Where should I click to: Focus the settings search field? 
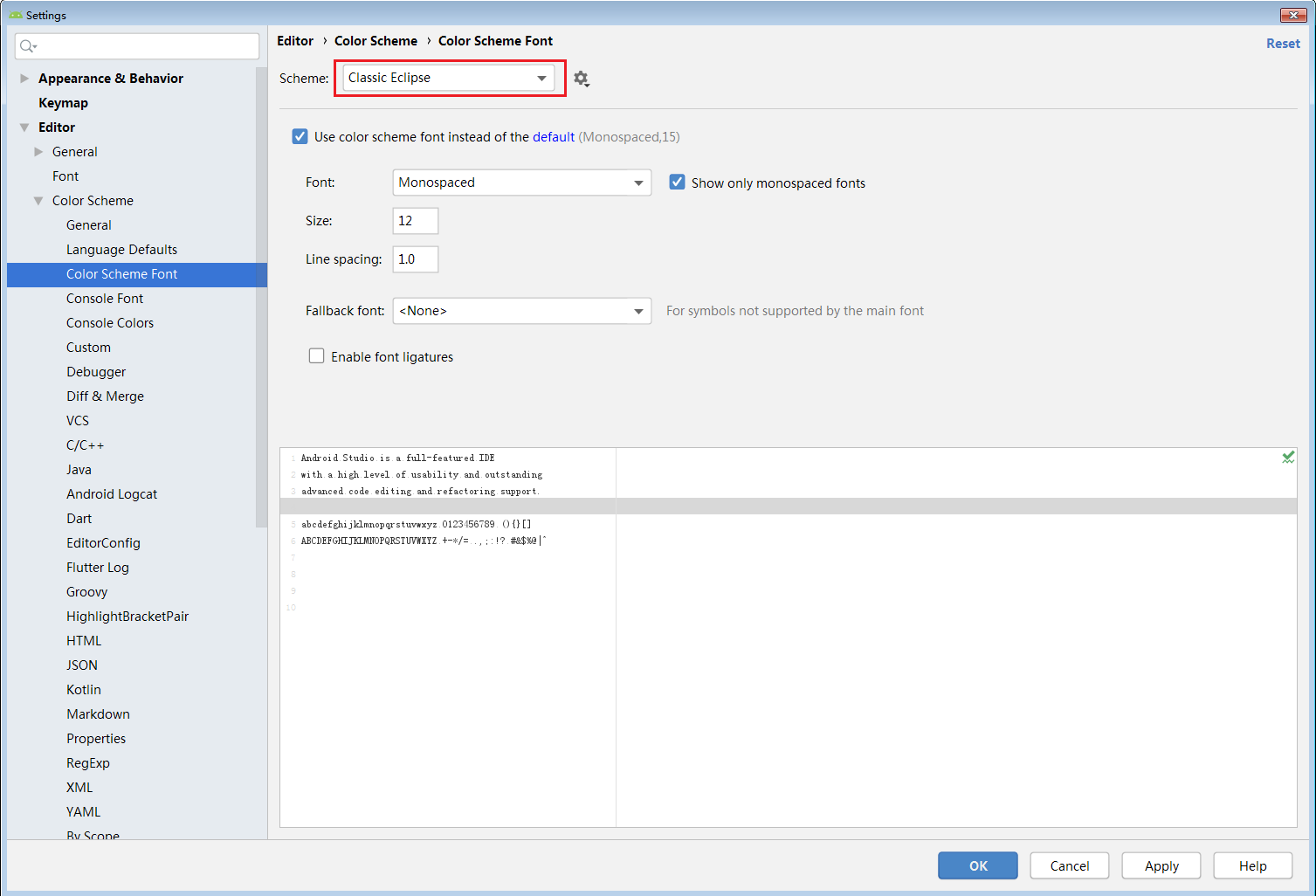[x=137, y=46]
